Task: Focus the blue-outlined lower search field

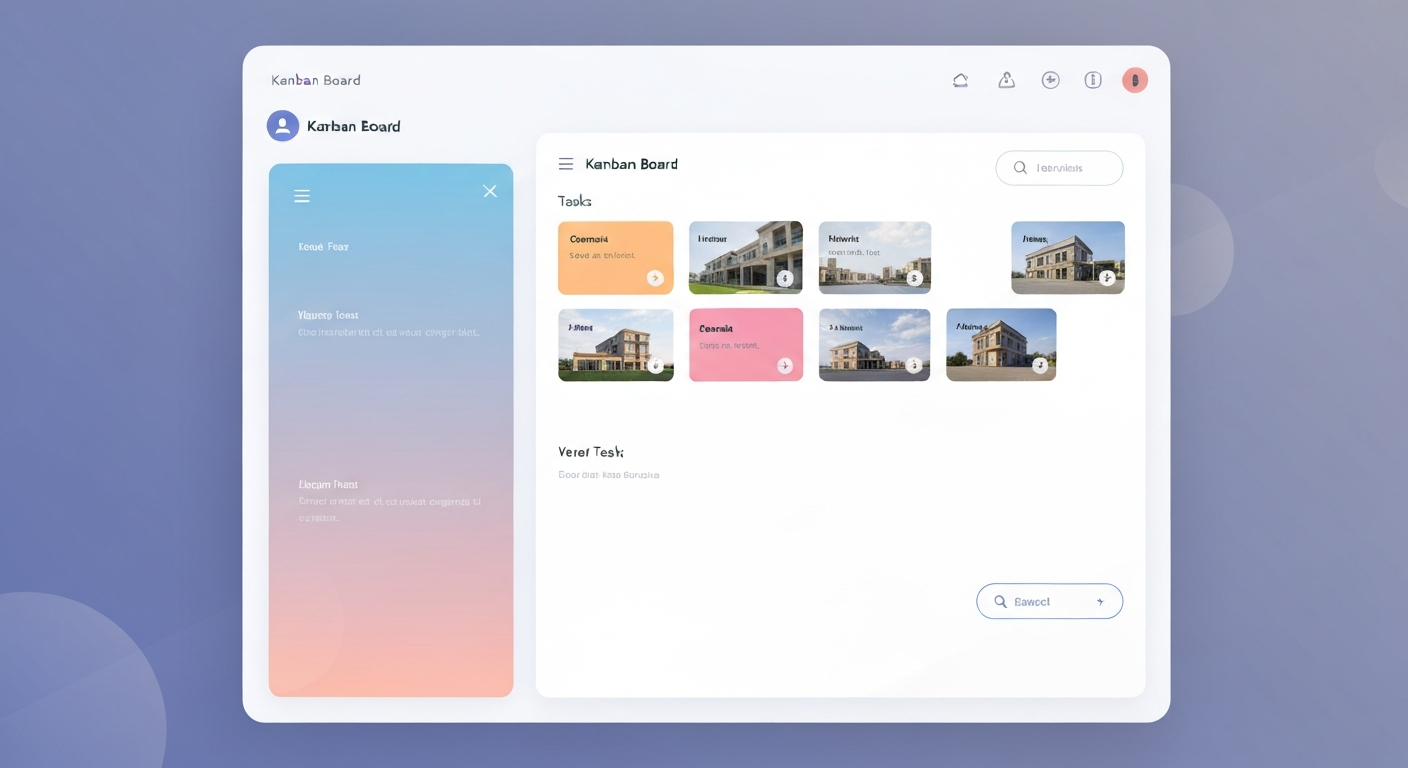Action: (x=1050, y=601)
